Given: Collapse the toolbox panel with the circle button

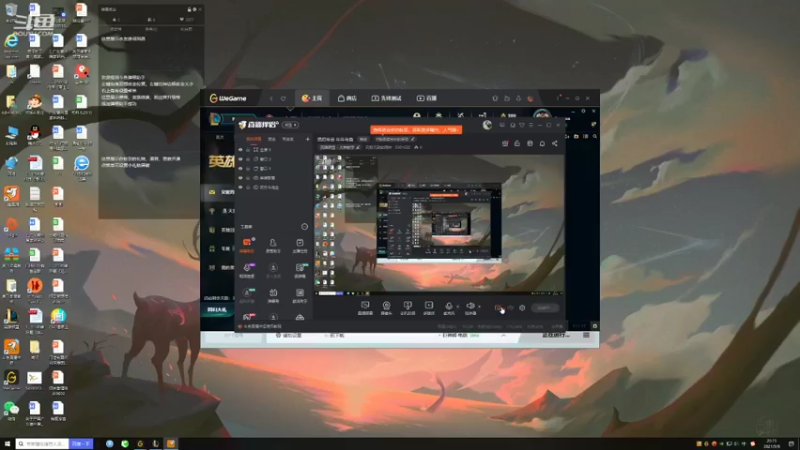Looking at the screenshot, I should point(305,227).
